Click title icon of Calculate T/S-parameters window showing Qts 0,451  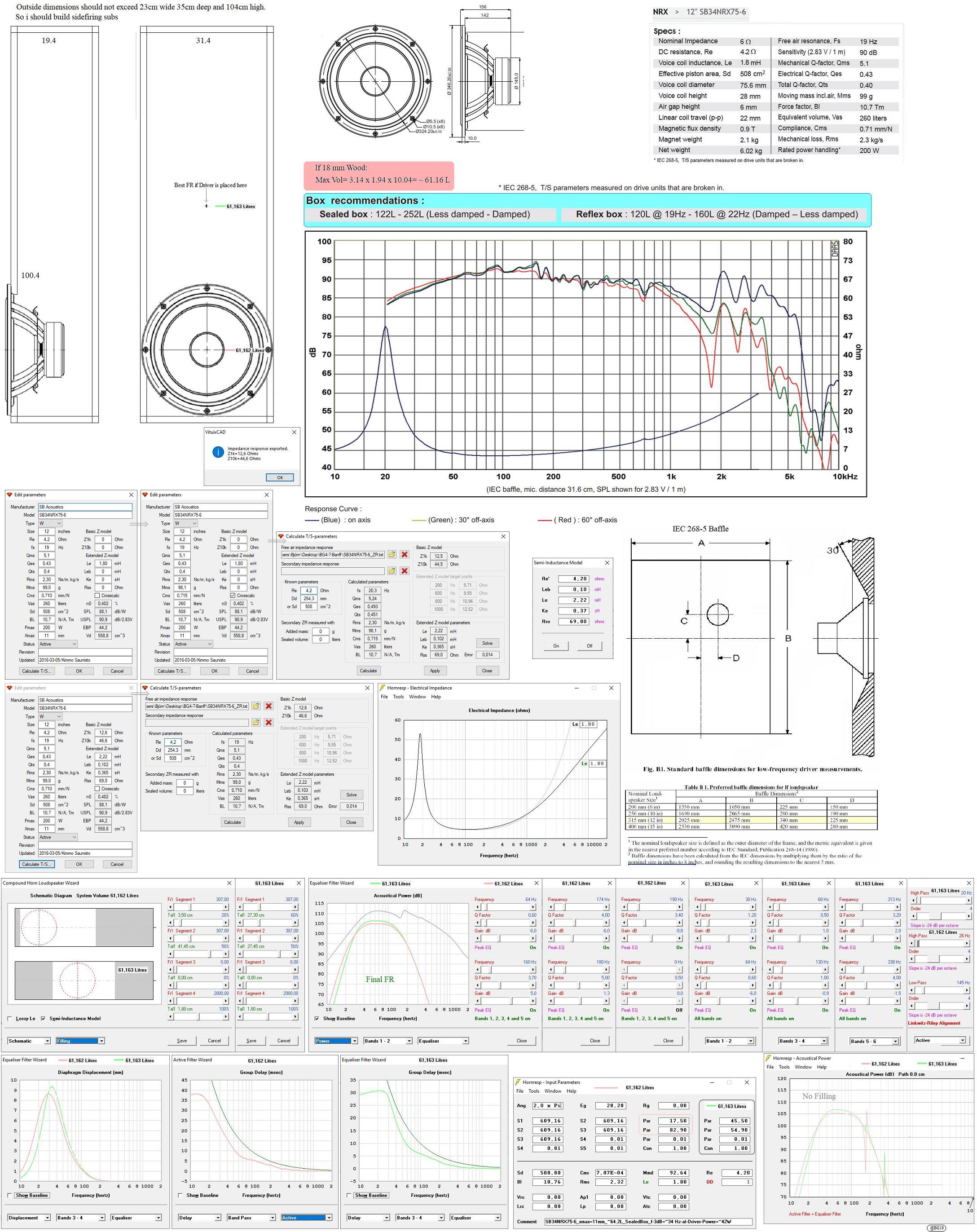[281, 537]
